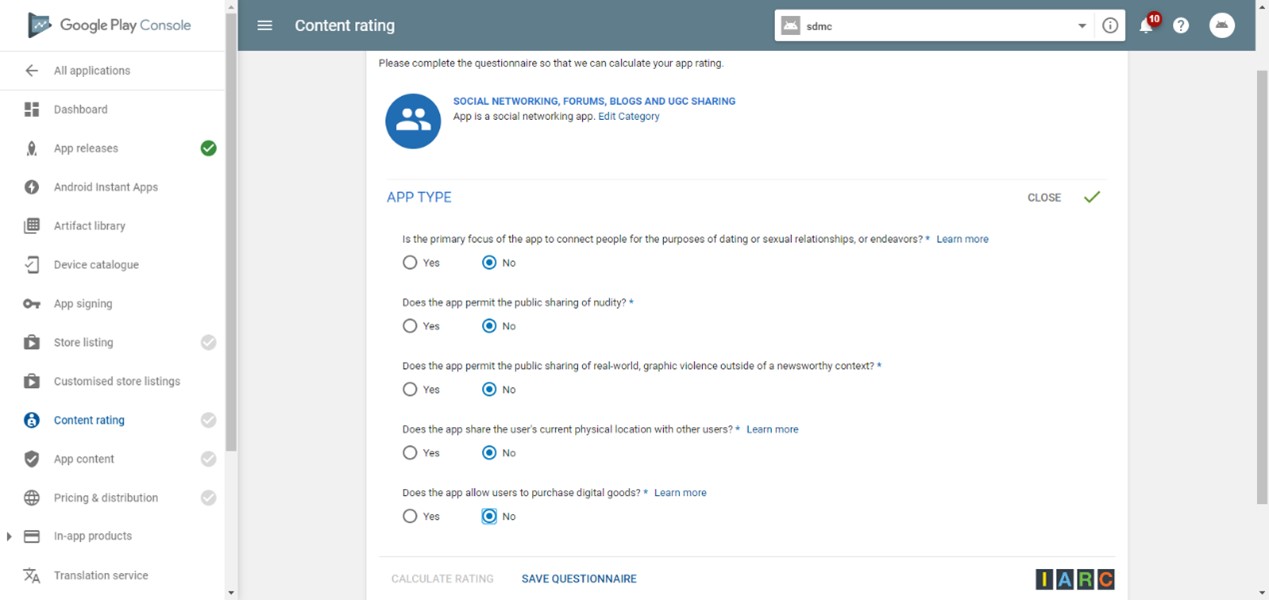The height and width of the screenshot is (600, 1269).
Task: Click the back arrow to All applications
Action: (x=32, y=71)
